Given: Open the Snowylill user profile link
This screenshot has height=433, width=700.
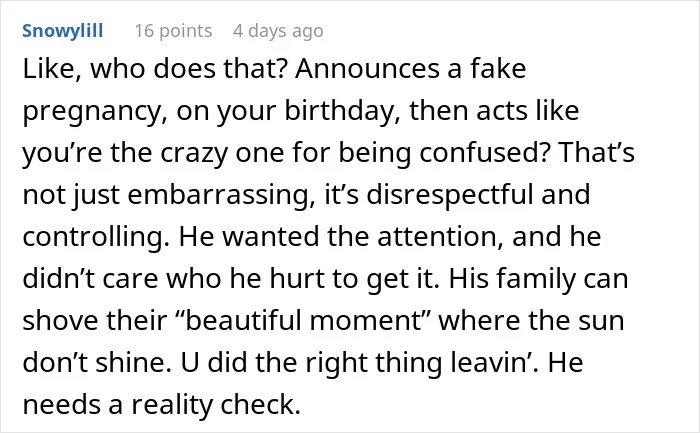Looking at the screenshot, I should pyautogui.click(x=62, y=31).
